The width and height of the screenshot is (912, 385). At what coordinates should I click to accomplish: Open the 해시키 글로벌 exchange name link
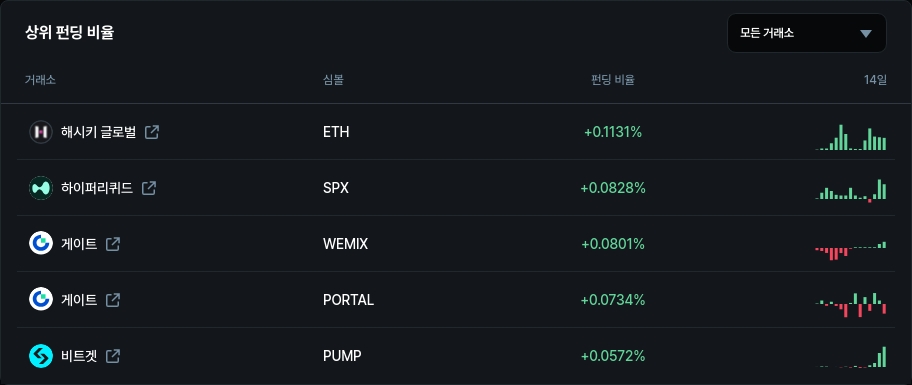tap(98, 132)
